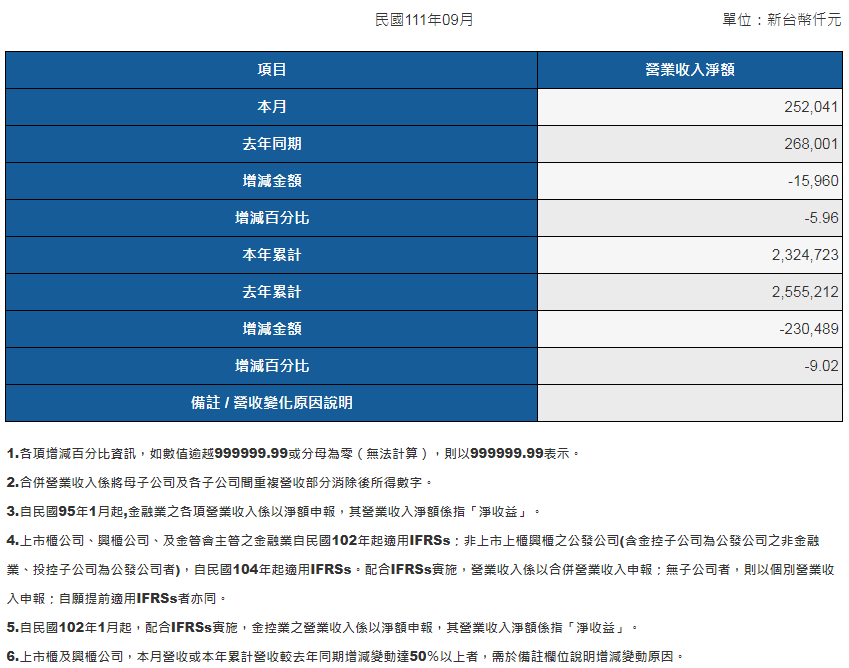Select note 1 about 999999.99 percentage
Image resolution: width=849 pixels, height=668 pixels.
293,454
